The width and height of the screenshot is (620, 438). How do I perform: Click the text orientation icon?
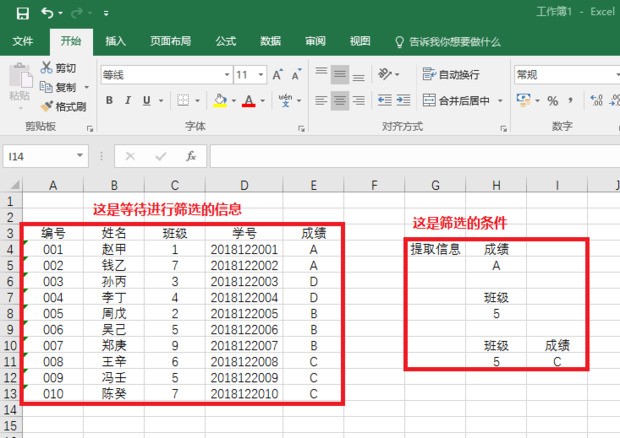[385, 74]
